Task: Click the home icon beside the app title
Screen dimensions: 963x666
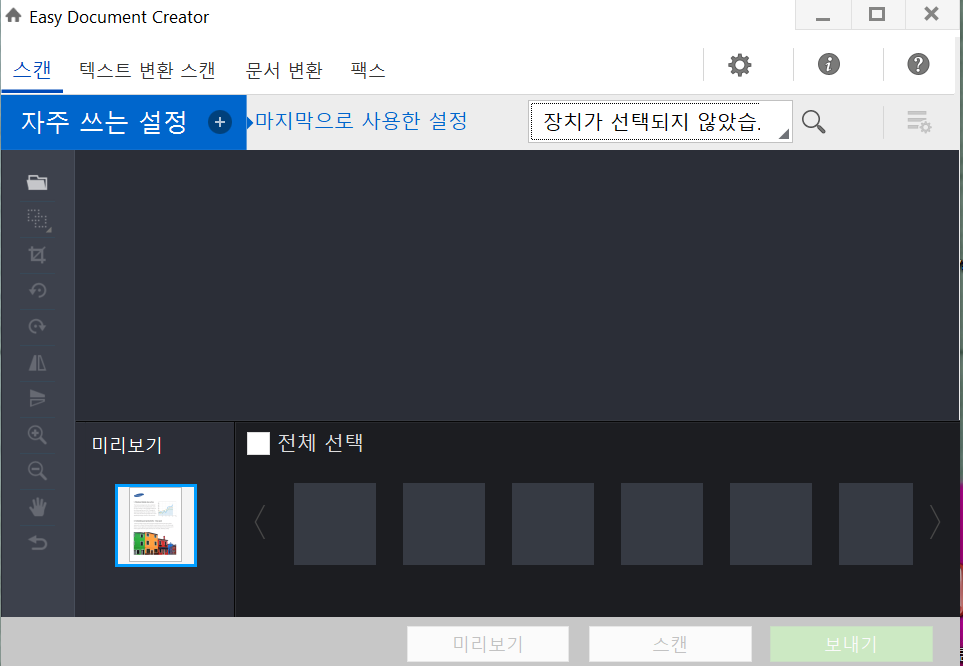Action: point(14,15)
